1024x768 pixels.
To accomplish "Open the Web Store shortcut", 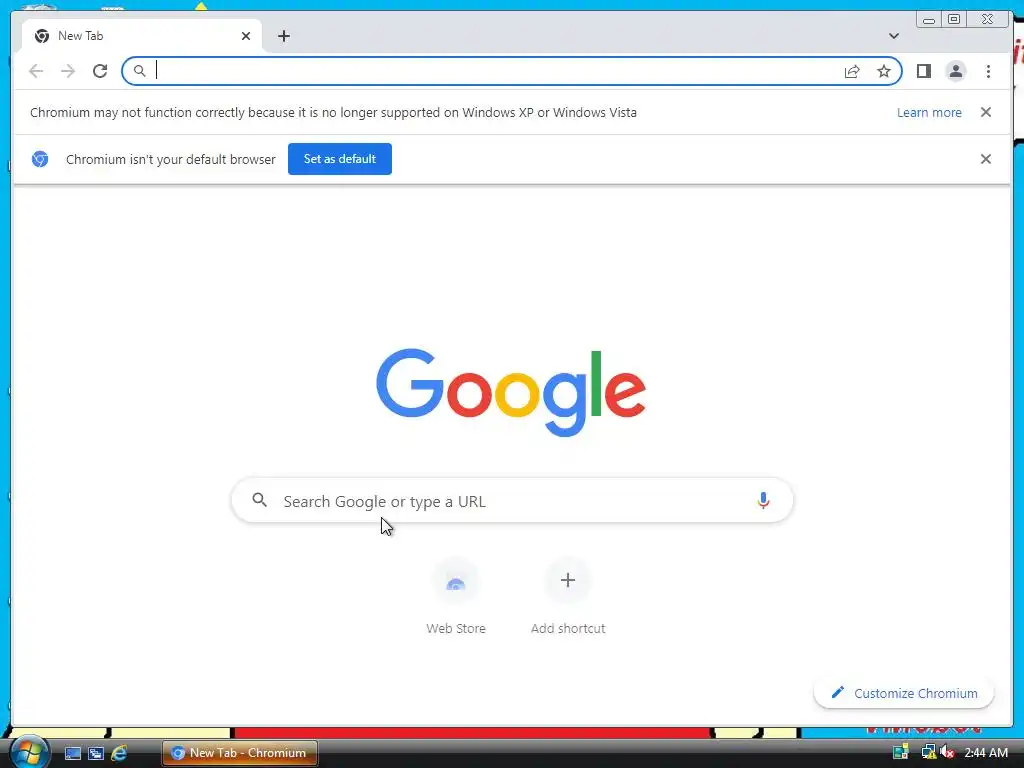I will click(x=456, y=596).
